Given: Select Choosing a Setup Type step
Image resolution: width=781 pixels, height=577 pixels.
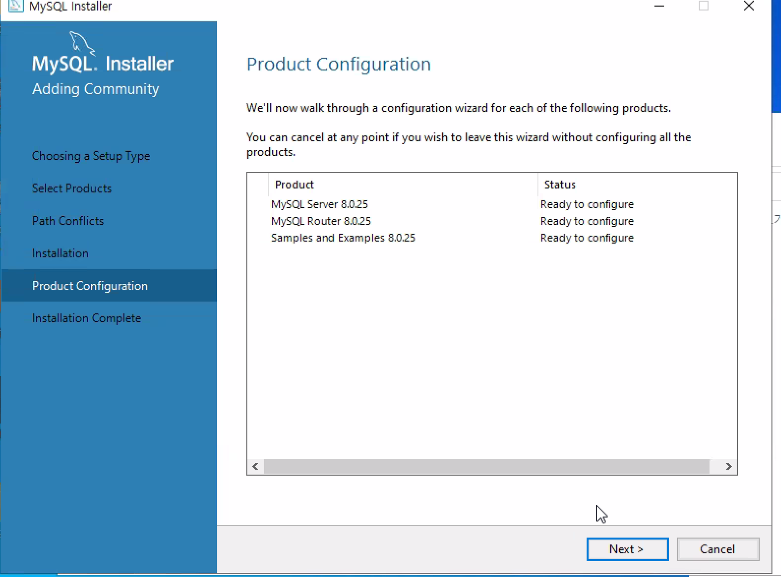Looking at the screenshot, I should click(91, 156).
